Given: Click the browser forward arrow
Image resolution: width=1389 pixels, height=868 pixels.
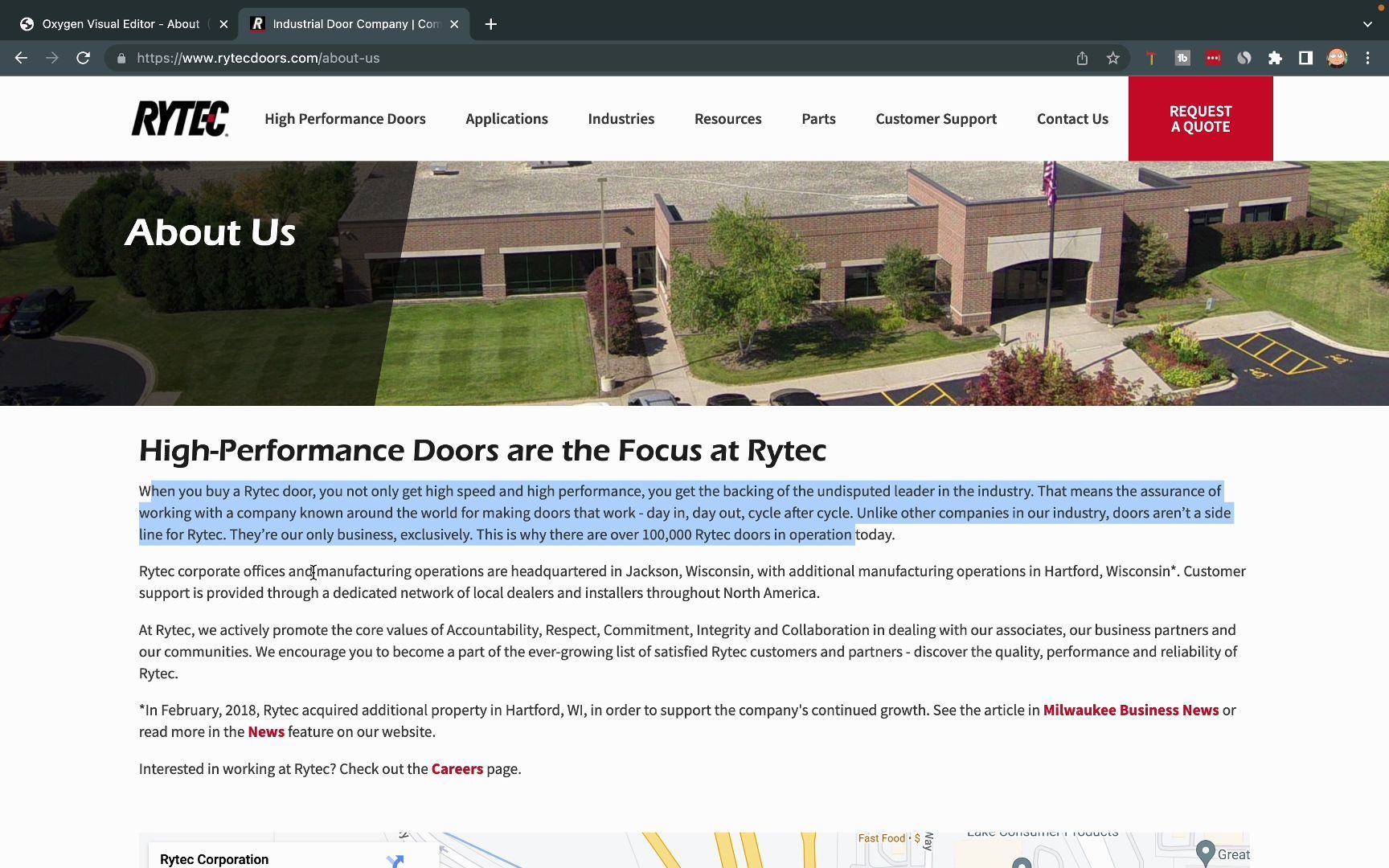Looking at the screenshot, I should tap(52, 58).
